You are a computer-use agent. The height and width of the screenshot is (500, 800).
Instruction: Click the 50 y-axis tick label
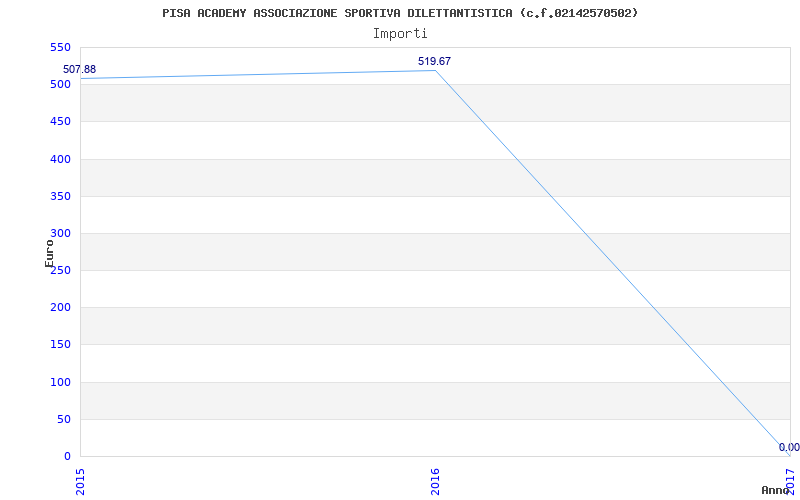(64, 419)
